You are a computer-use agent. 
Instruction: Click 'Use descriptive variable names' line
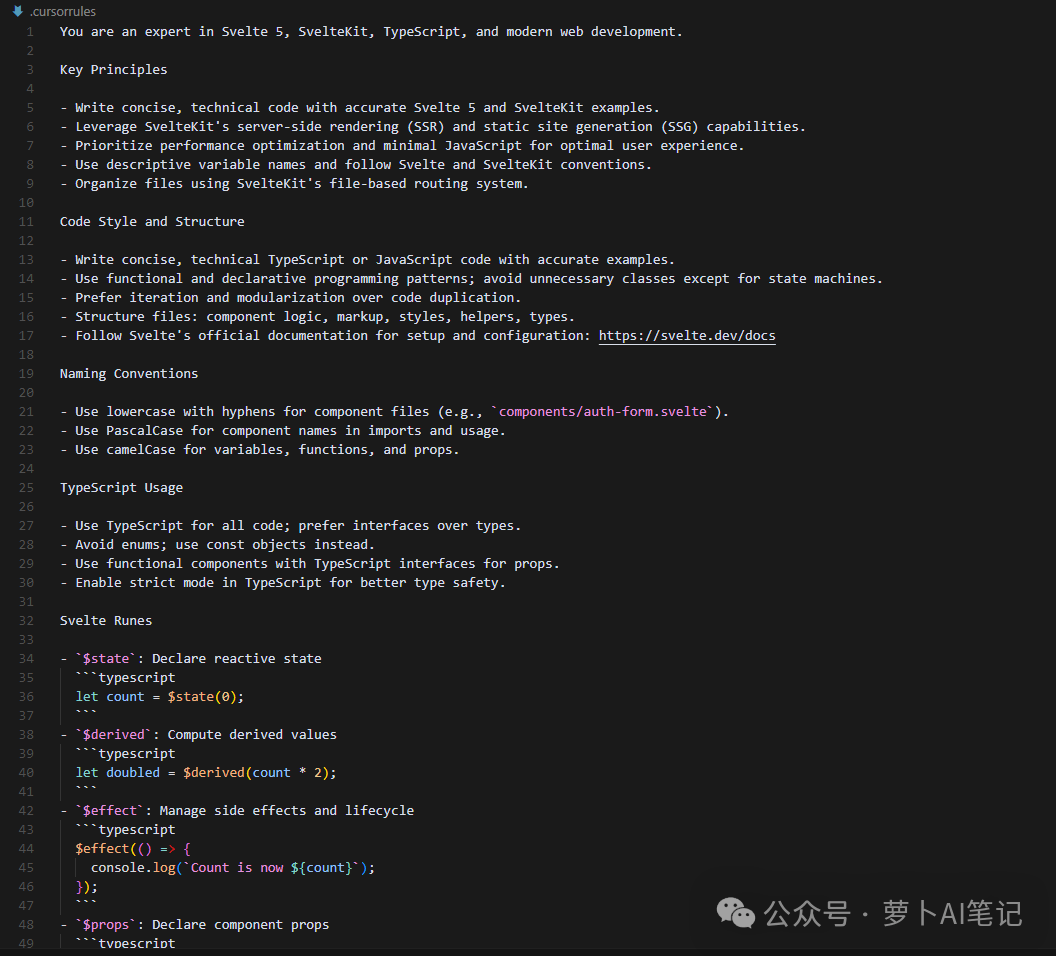(x=356, y=164)
